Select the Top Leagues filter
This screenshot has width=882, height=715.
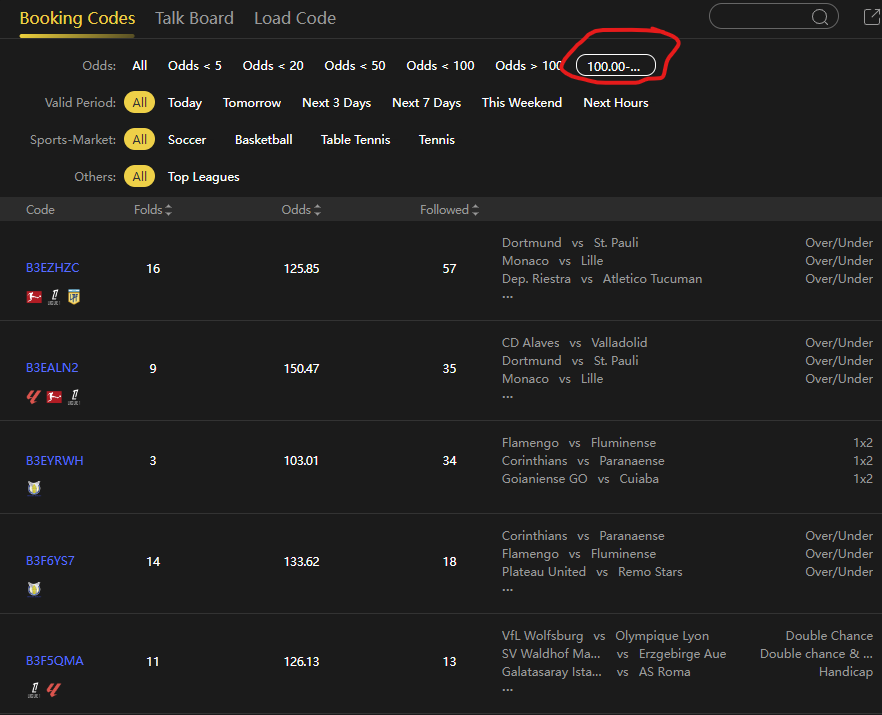204,177
